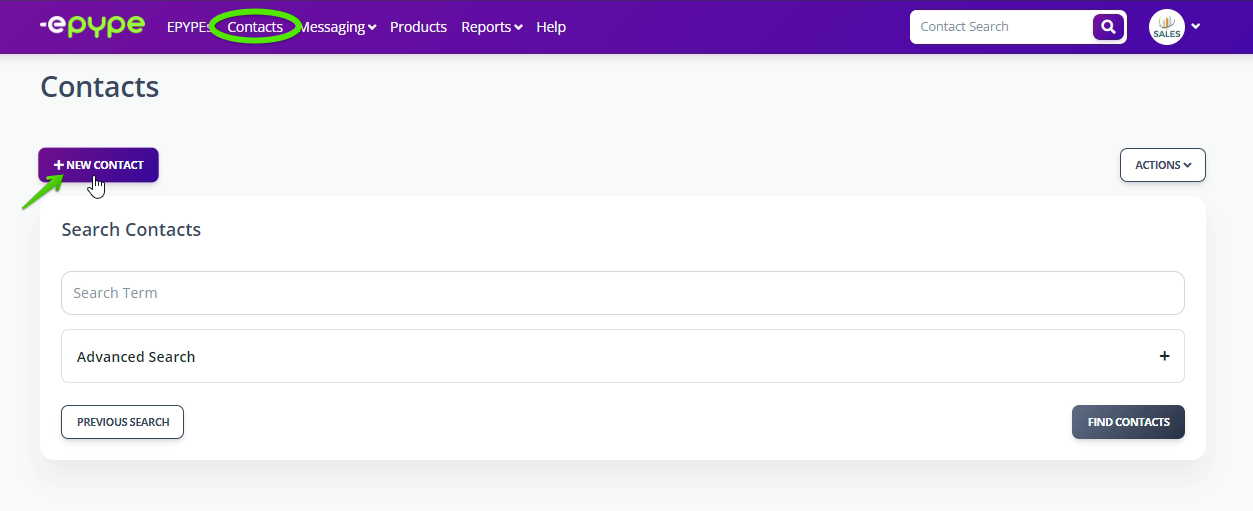The height and width of the screenshot is (511, 1253).
Task: Expand the account chevron beside the avatar
Action: tap(1196, 27)
